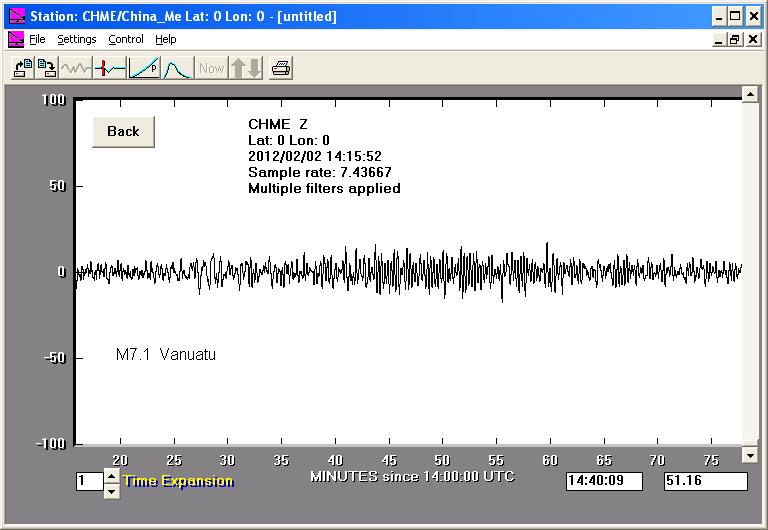768x530 pixels.
Task: Click the Time Expansion value field
Action: (89, 481)
